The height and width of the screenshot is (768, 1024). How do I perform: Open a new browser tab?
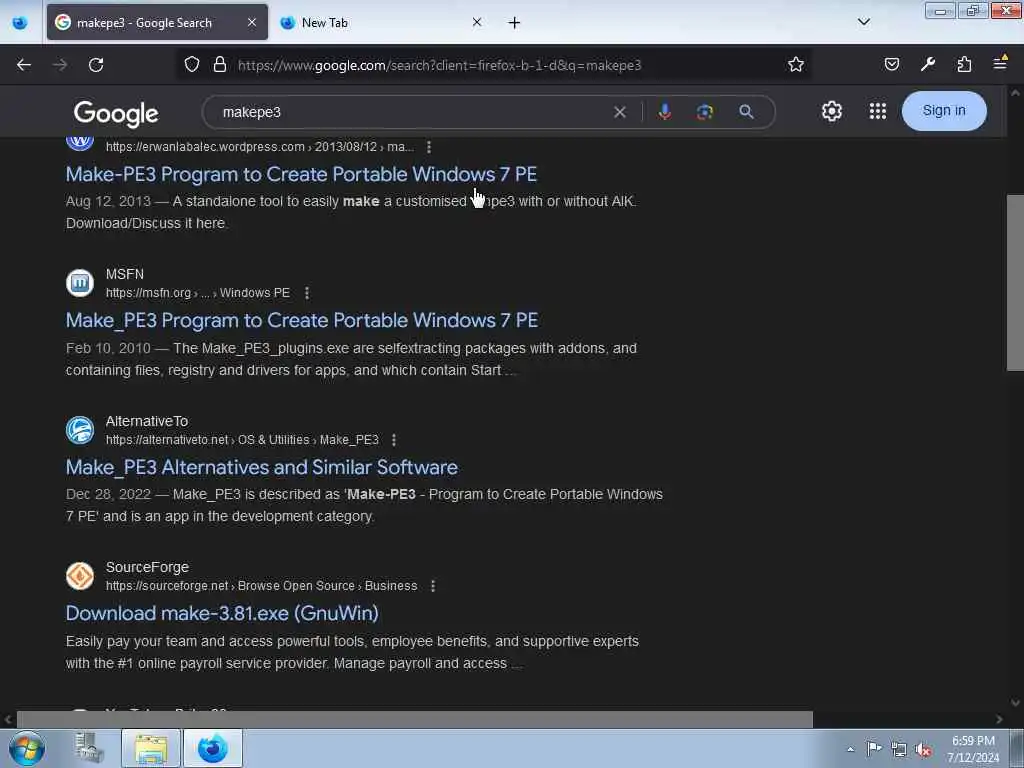click(x=515, y=23)
